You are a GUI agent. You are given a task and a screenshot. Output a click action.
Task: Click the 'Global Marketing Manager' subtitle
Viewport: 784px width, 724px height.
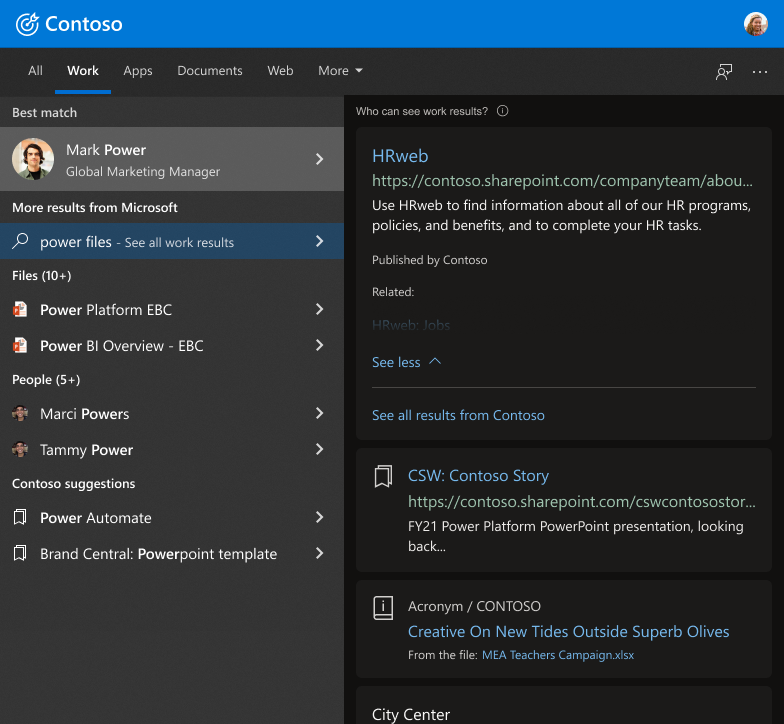coord(143,172)
